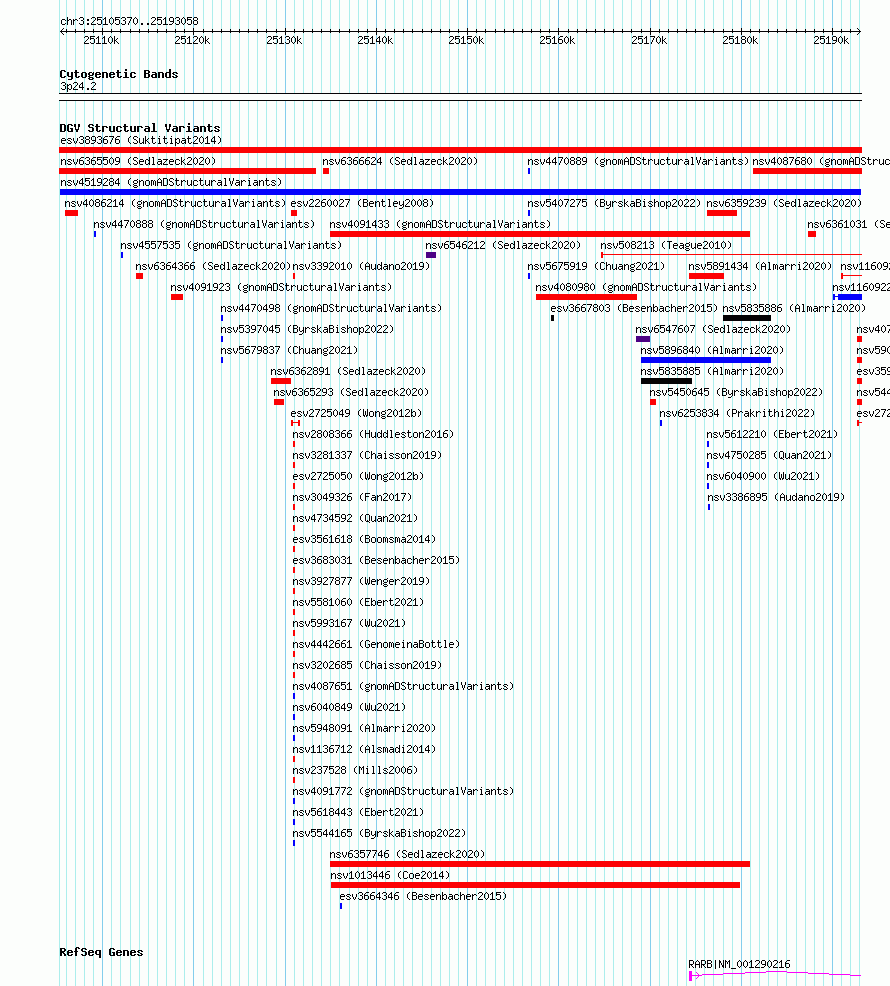Click the esv3893676 (Suktitipat2014) variant label
Screen dimensions: 890x986
click(x=141, y=140)
